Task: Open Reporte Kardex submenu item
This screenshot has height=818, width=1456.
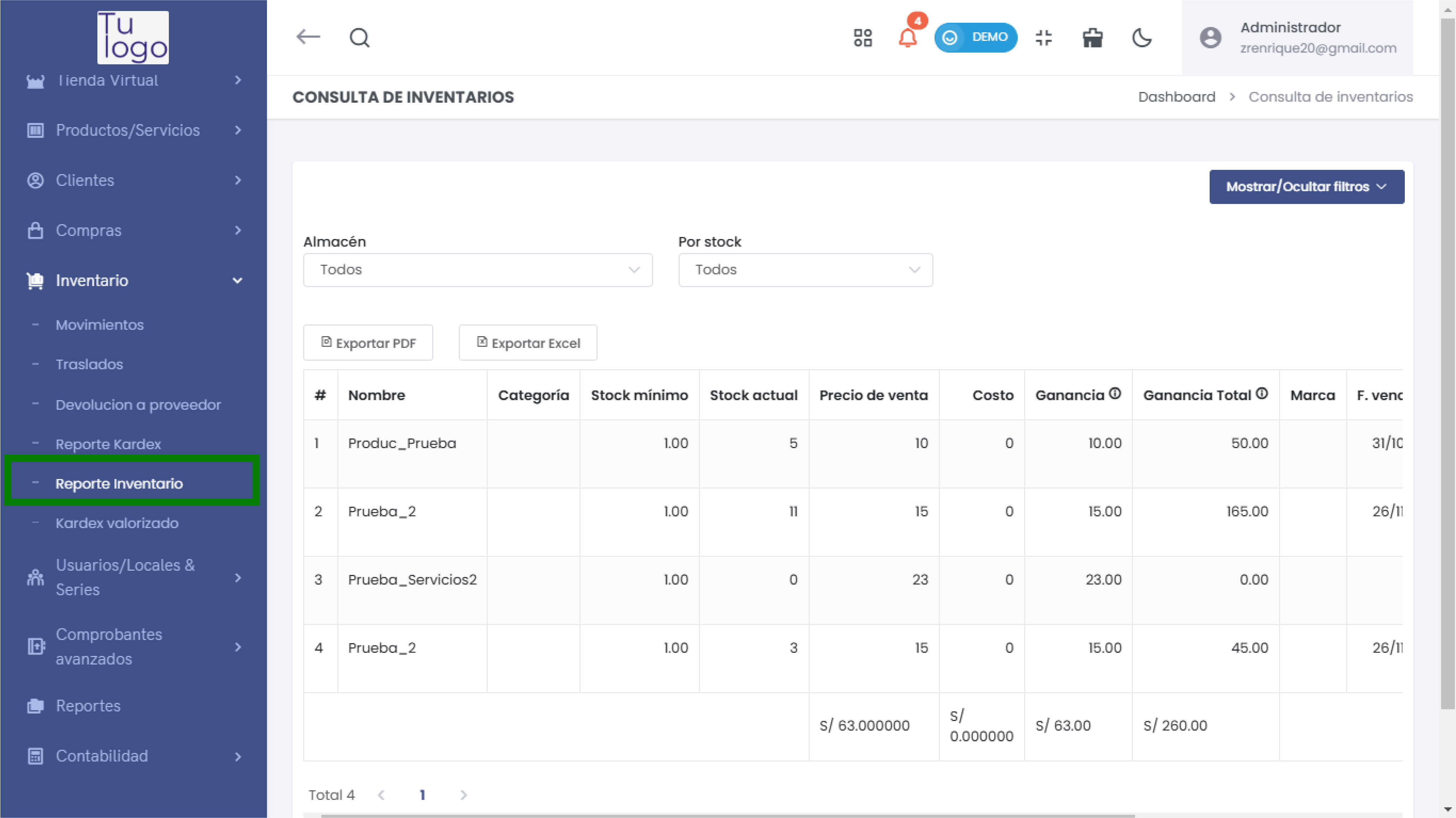Action: pos(108,444)
